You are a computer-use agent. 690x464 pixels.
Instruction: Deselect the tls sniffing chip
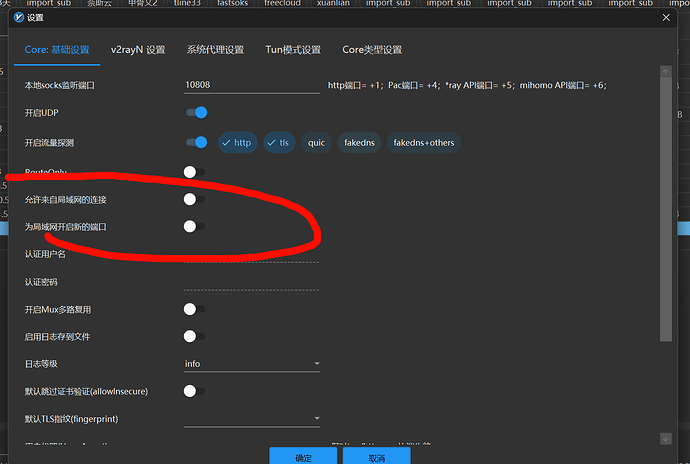point(279,143)
